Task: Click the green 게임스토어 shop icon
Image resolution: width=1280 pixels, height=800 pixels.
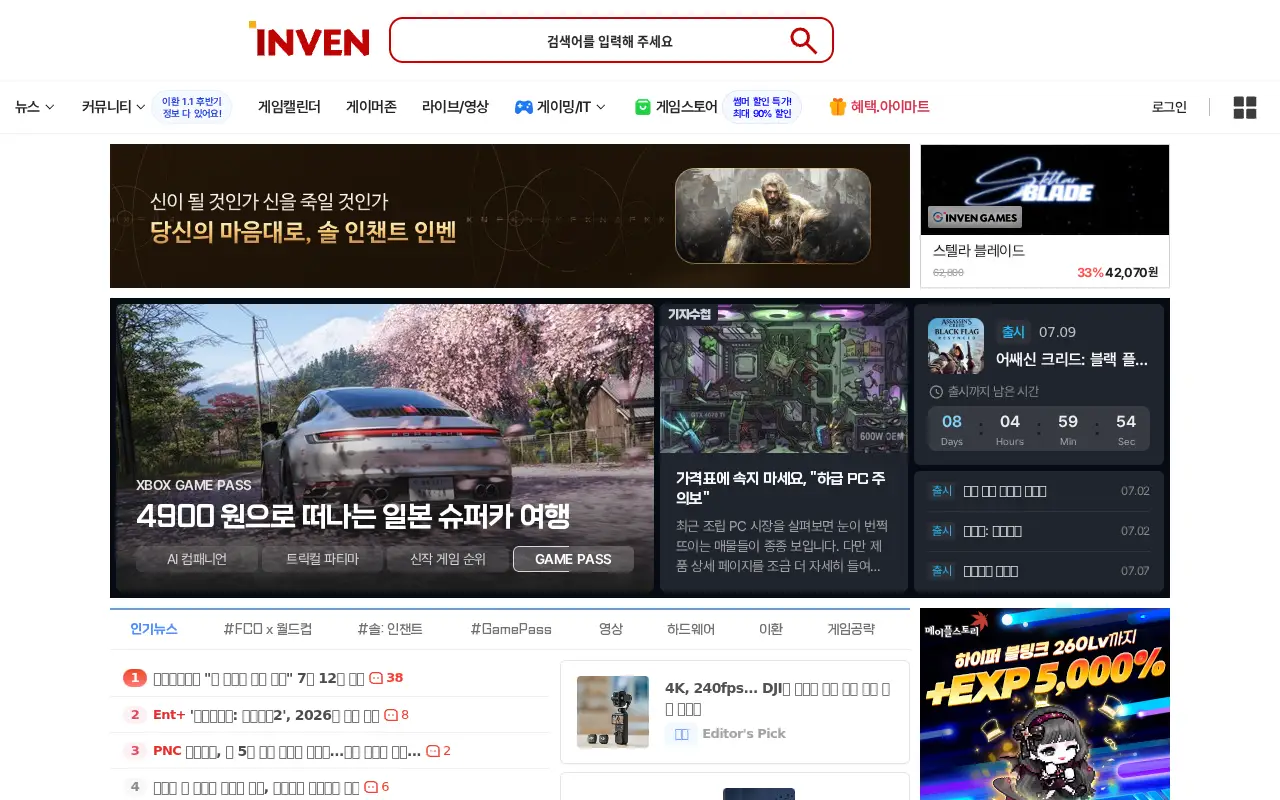Action: coord(643,107)
